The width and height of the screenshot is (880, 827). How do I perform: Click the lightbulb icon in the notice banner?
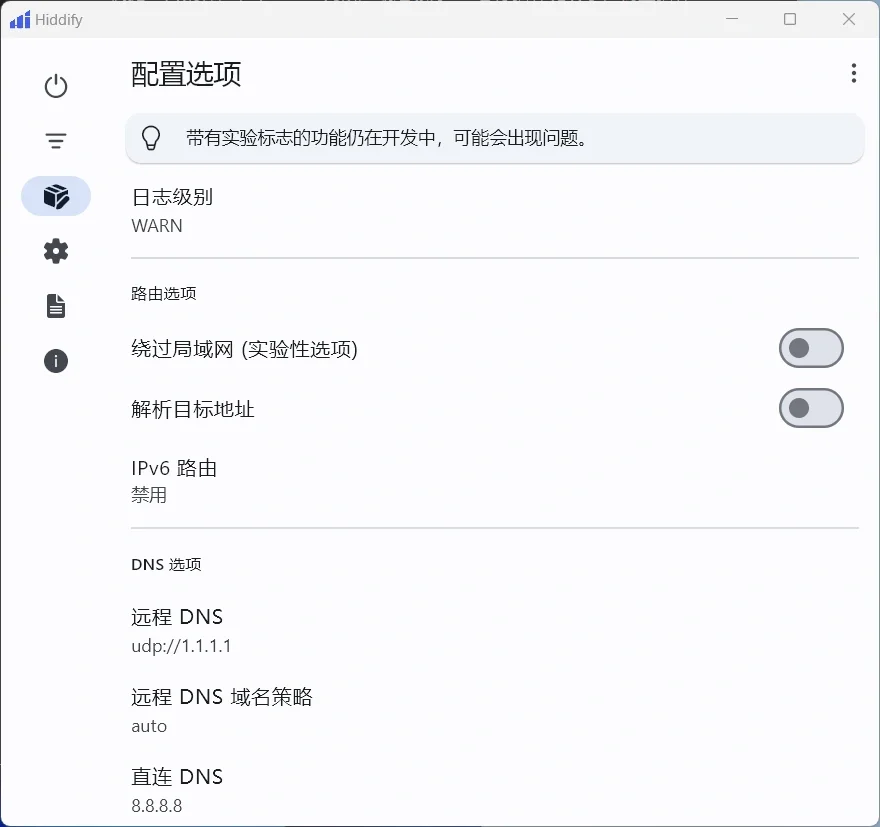point(151,138)
